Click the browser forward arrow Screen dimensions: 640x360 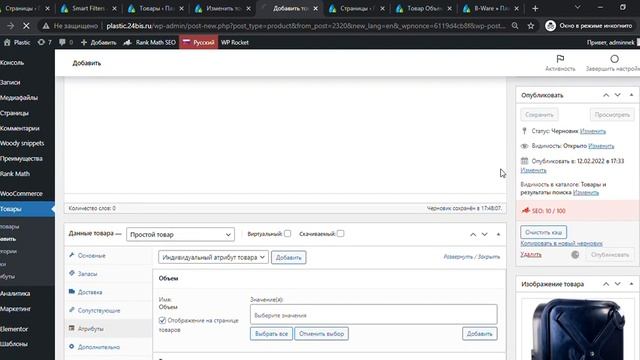[10, 26]
